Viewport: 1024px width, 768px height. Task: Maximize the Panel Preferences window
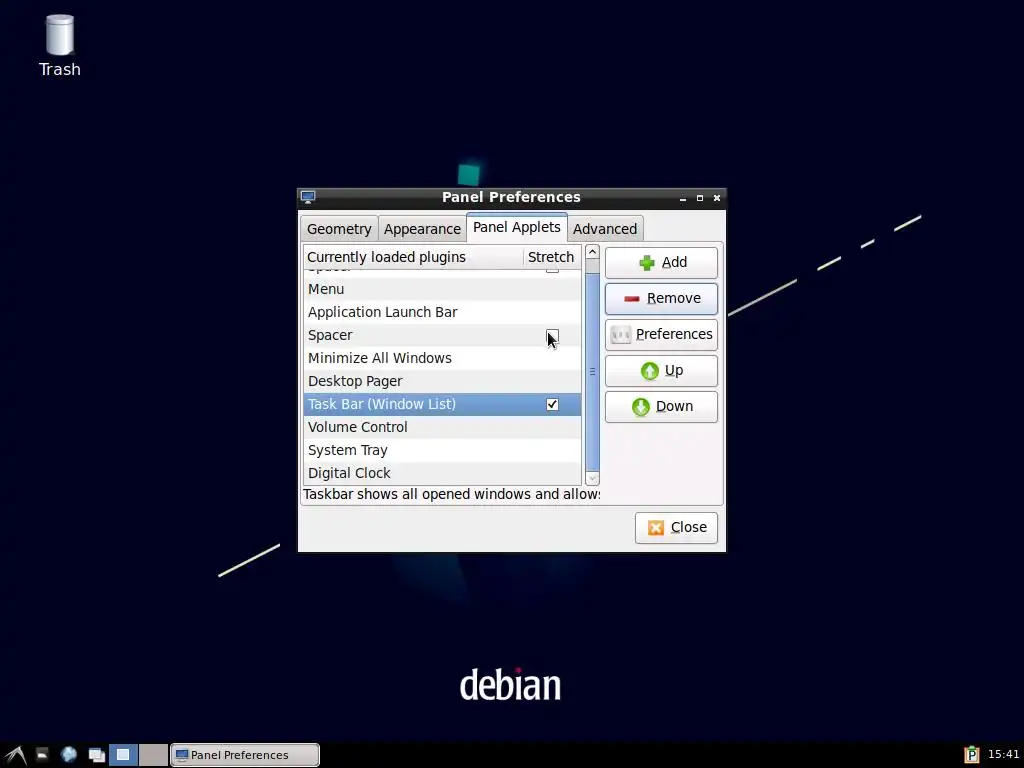coord(700,198)
